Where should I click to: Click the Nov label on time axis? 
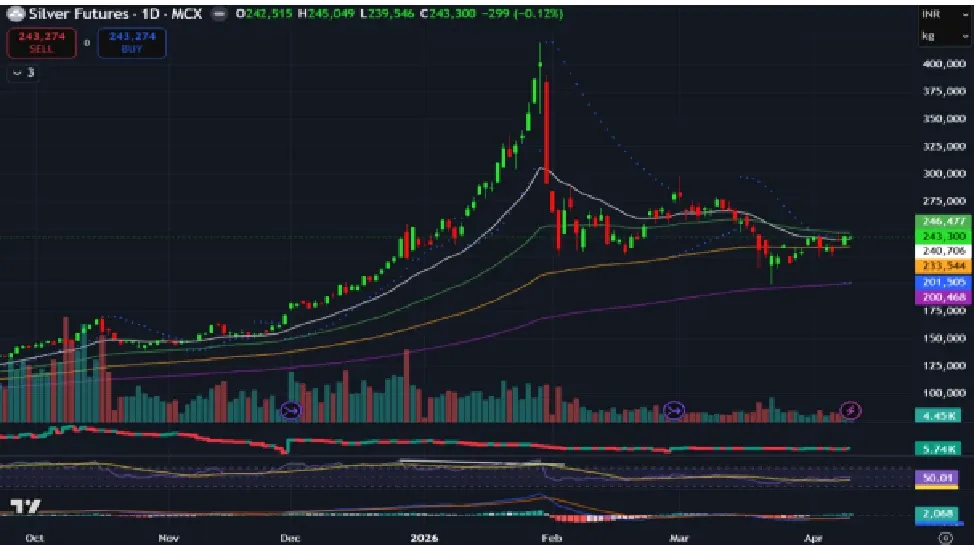(x=168, y=538)
